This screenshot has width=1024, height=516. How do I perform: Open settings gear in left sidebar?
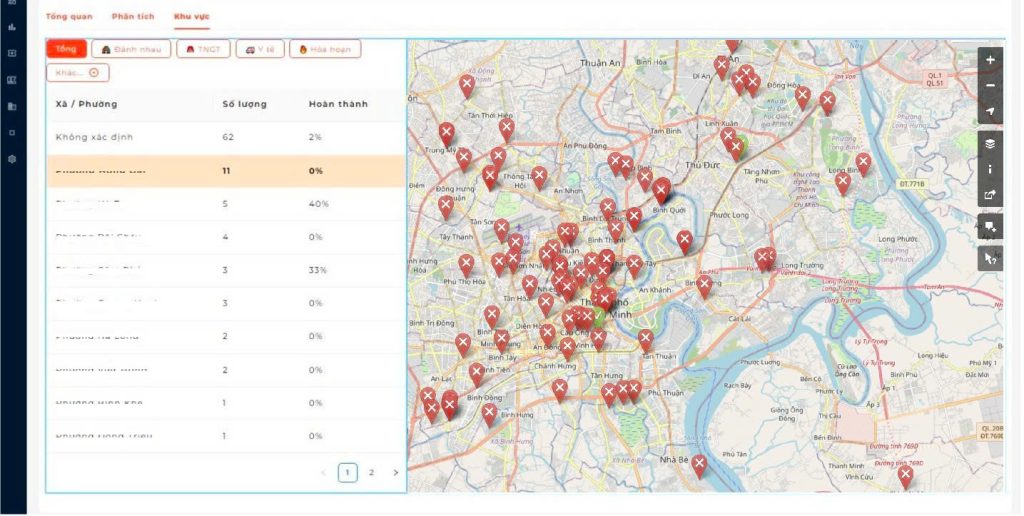(x=12, y=159)
